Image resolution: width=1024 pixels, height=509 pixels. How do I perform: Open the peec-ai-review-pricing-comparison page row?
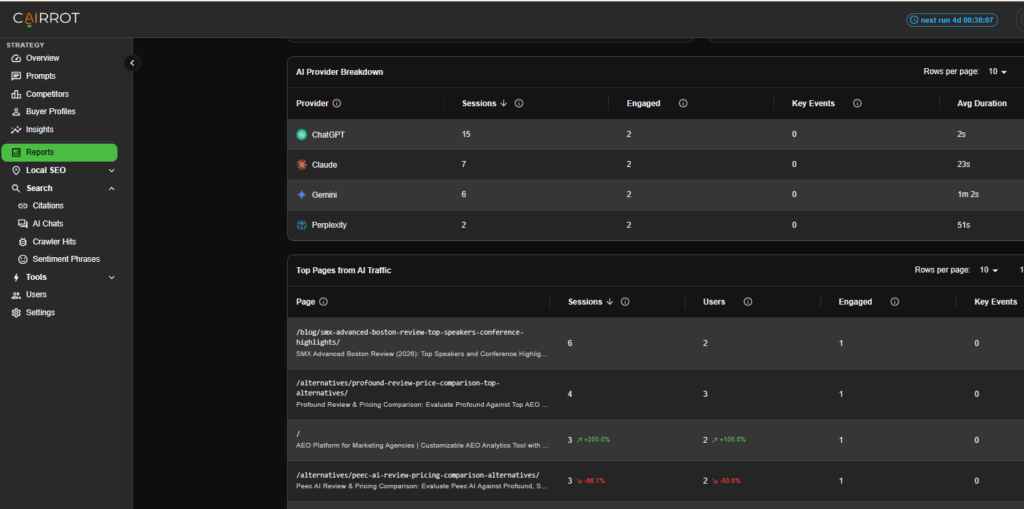(656, 480)
